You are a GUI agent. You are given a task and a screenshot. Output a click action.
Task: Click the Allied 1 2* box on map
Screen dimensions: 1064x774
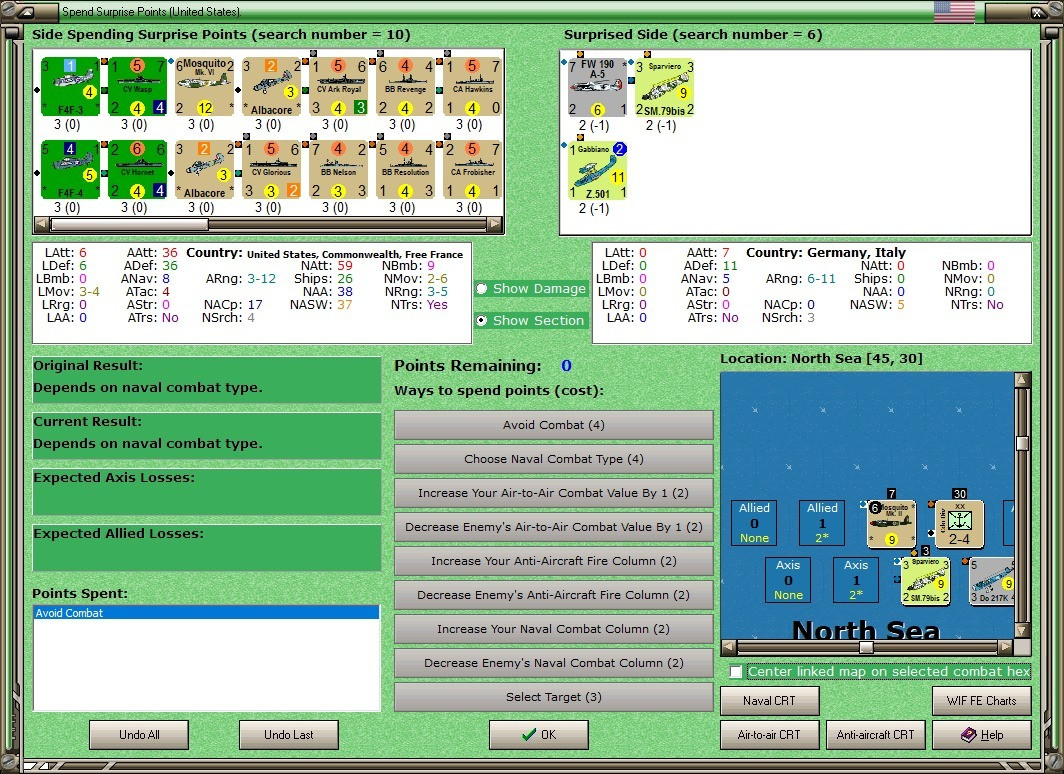pyautogui.click(x=822, y=523)
